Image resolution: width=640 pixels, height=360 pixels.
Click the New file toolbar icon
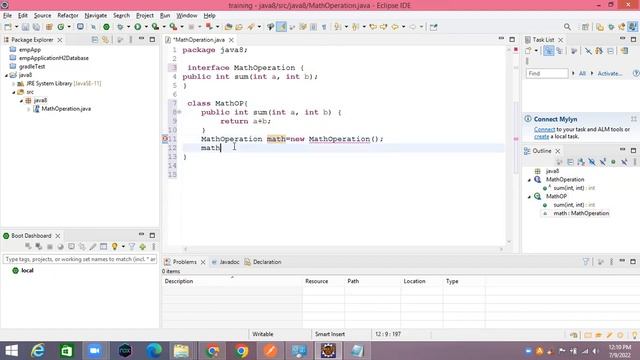tap(8, 27)
